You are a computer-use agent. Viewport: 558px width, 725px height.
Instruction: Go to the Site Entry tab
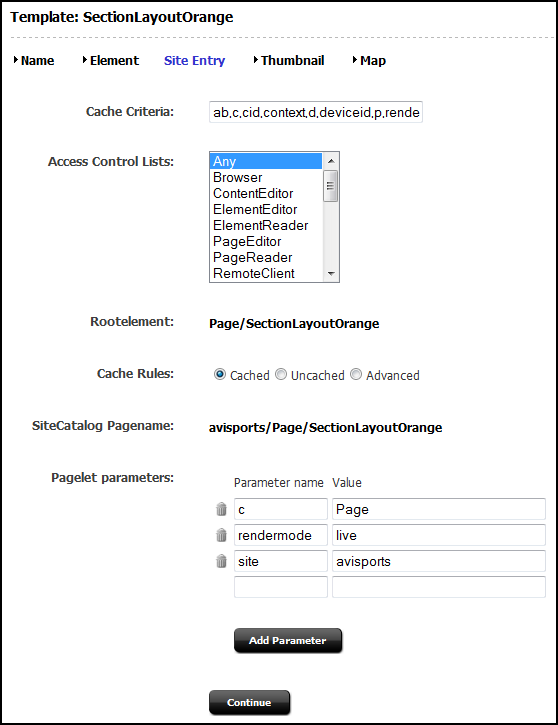coord(194,61)
